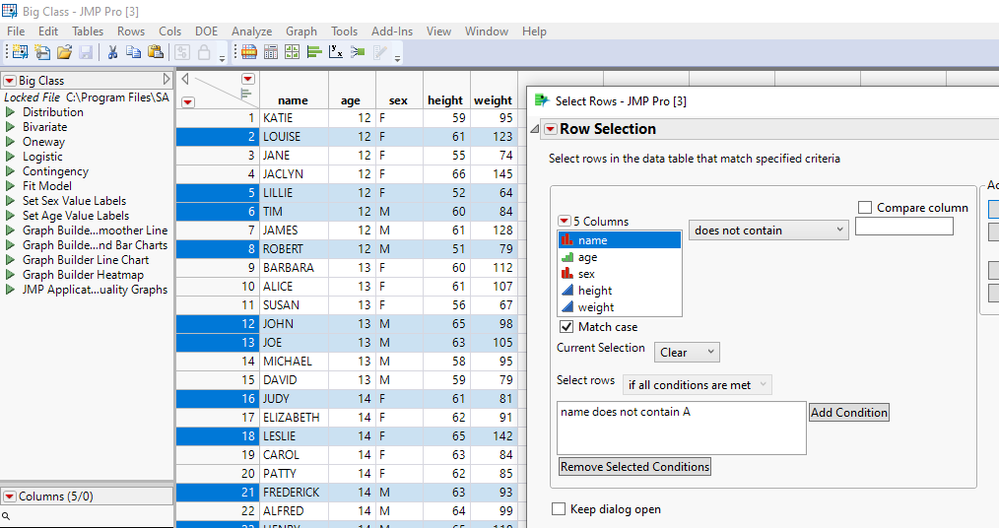Run the Distribution script green triangle
Screen dimensions: 999x528
pos(10,112)
